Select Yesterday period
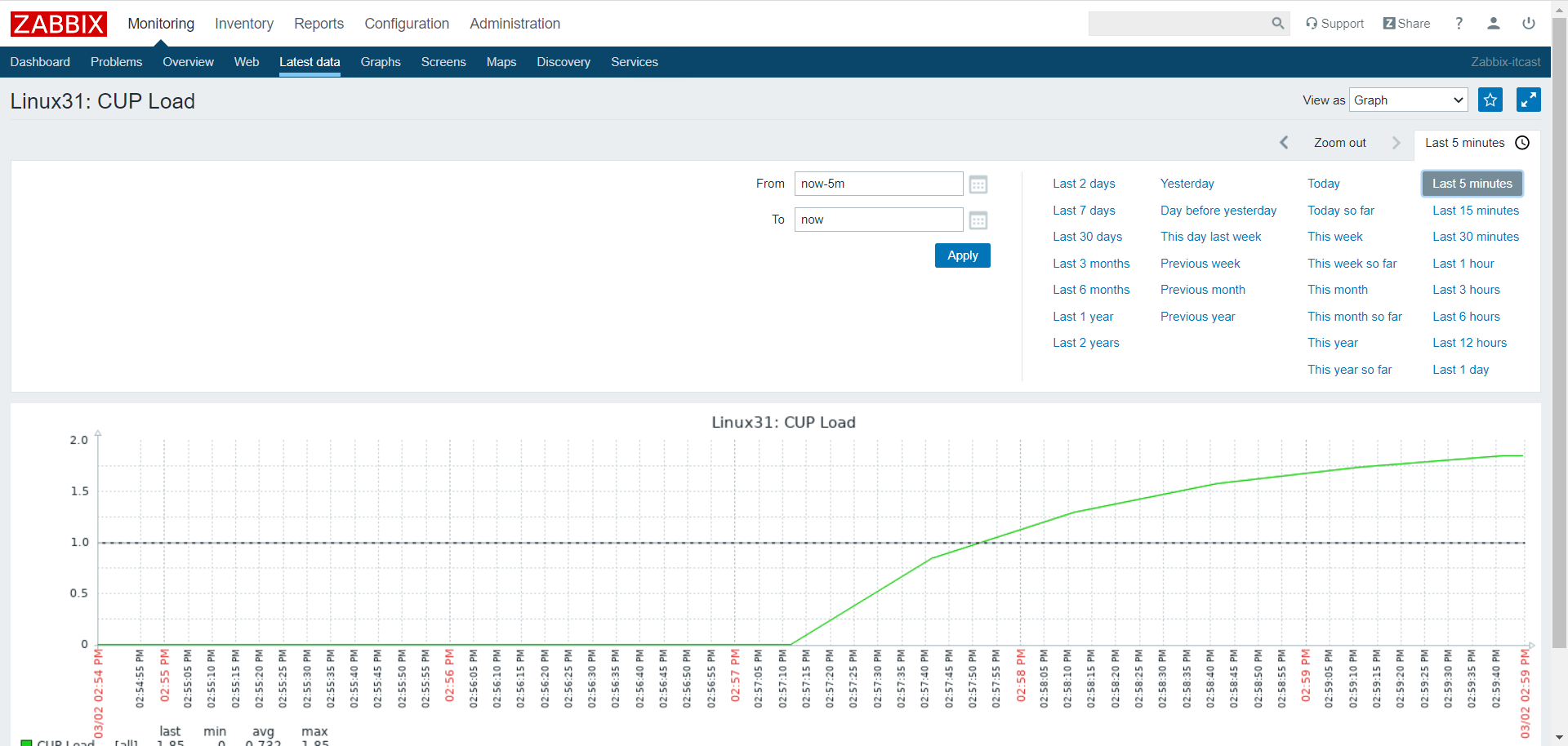1568x746 pixels. click(x=1187, y=184)
